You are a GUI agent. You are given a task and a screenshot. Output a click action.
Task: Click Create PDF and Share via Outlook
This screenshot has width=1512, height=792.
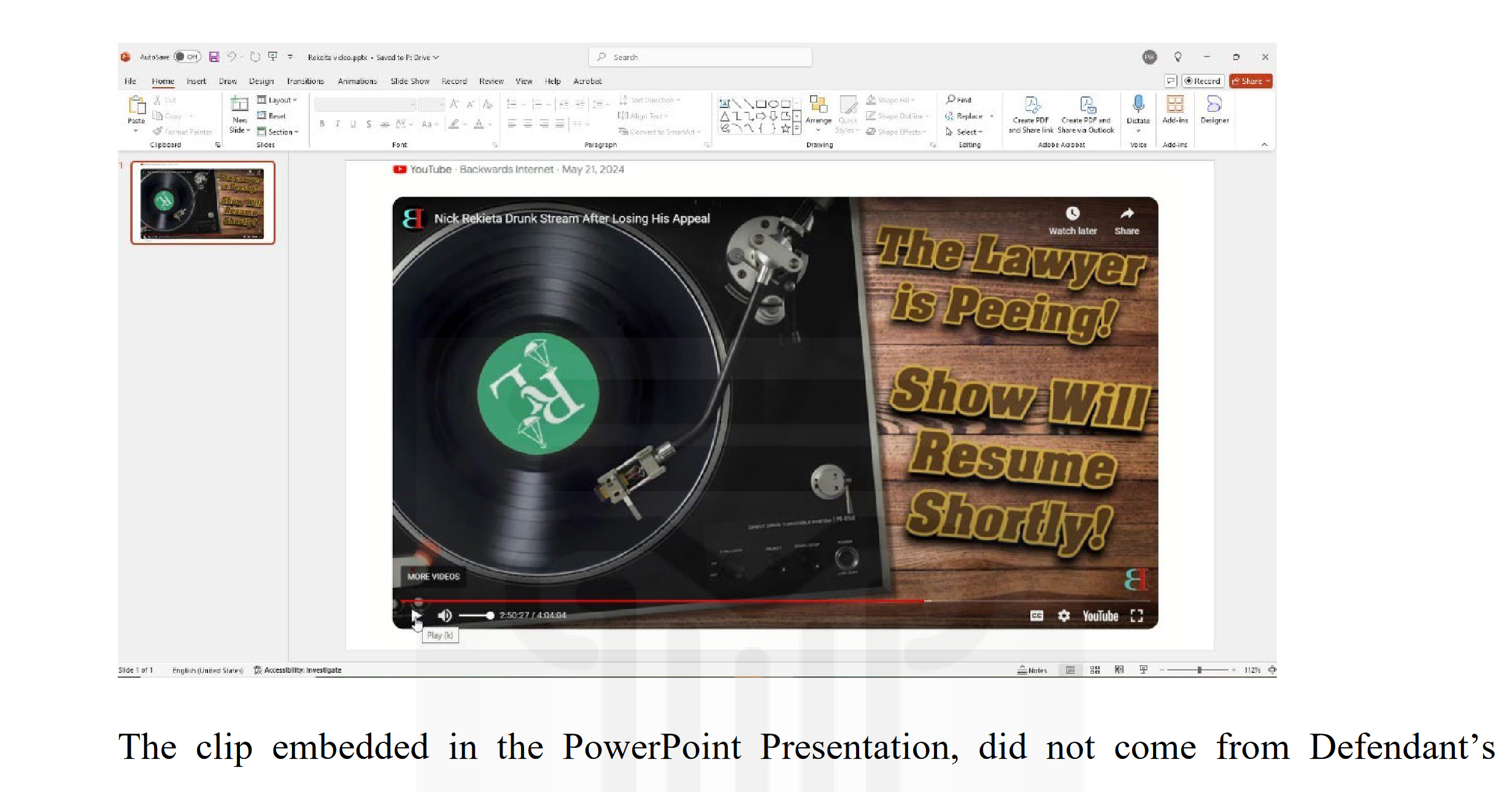point(1086,114)
